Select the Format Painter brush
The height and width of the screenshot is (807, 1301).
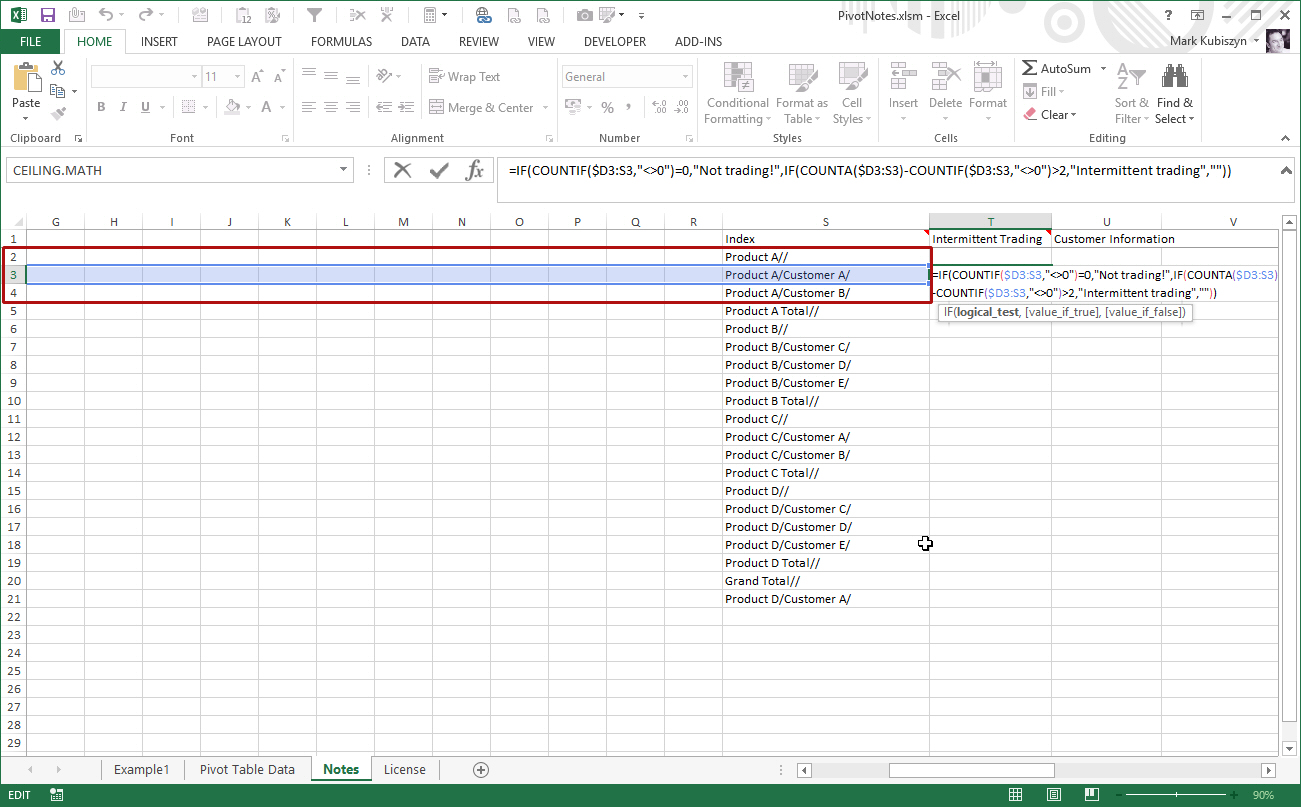[58, 114]
